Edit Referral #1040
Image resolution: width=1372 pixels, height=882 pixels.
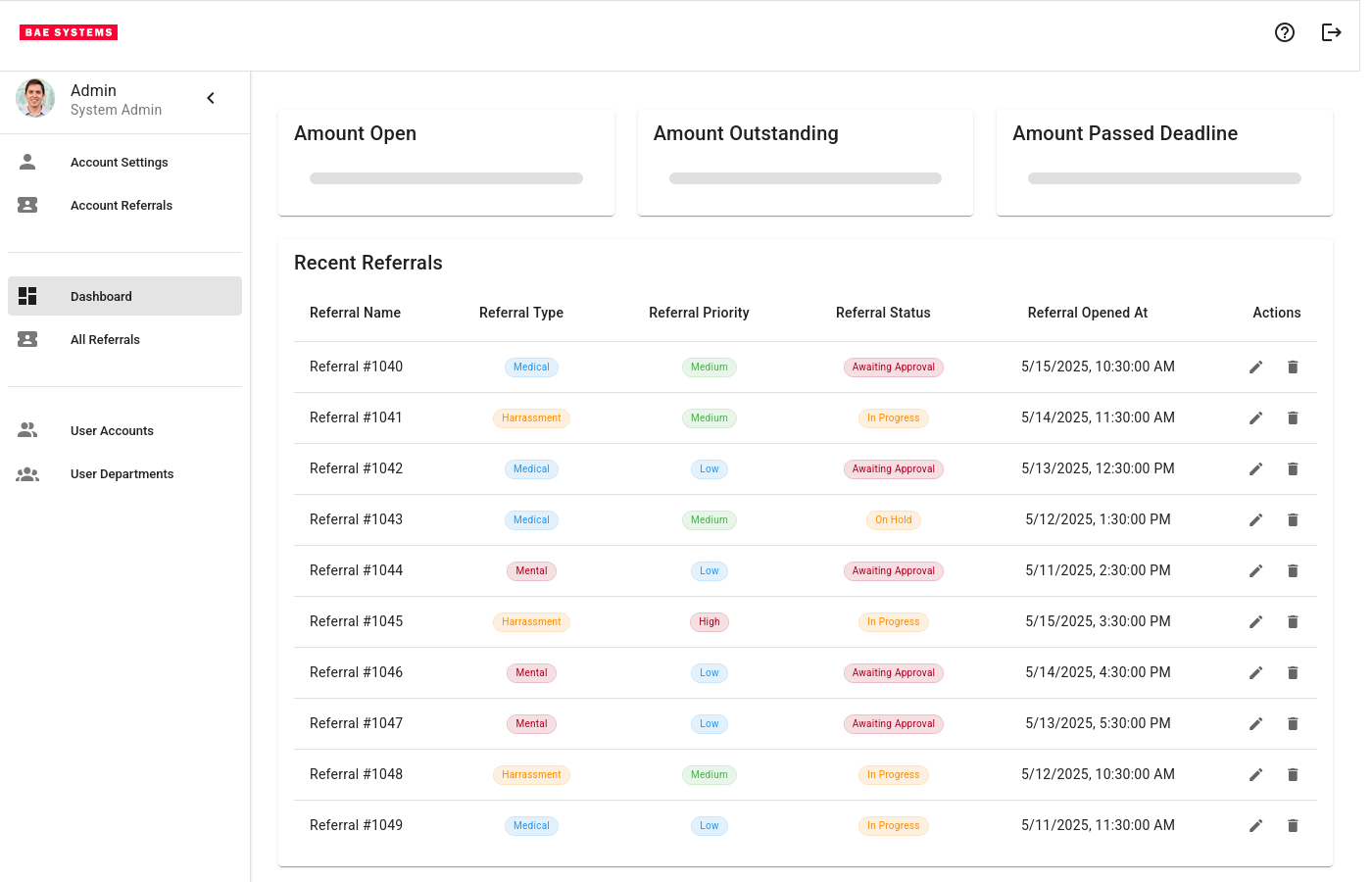pyautogui.click(x=1256, y=367)
